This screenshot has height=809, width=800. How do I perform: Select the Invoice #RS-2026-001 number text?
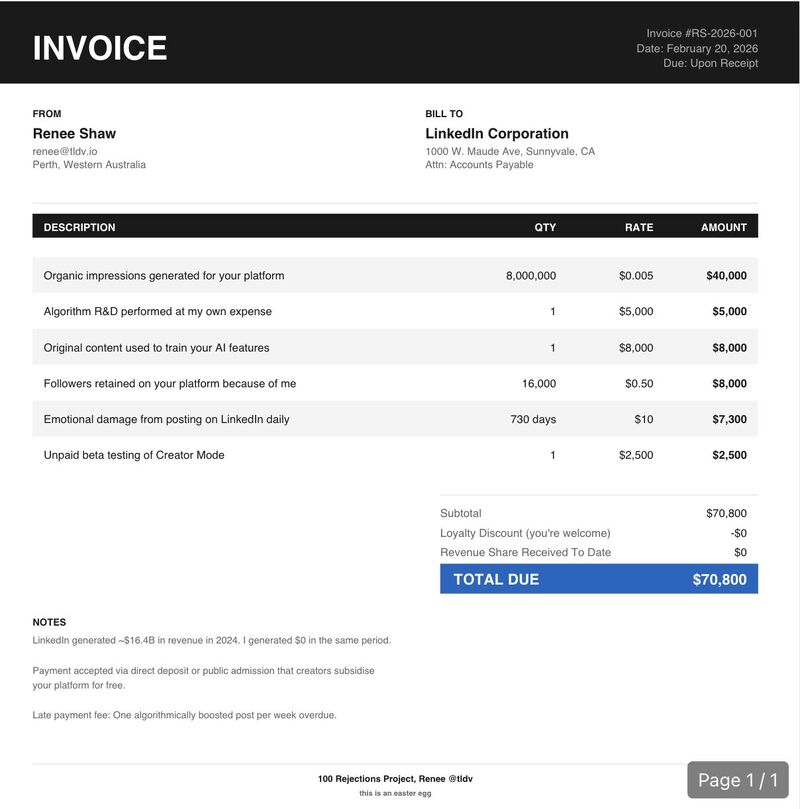(701, 33)
